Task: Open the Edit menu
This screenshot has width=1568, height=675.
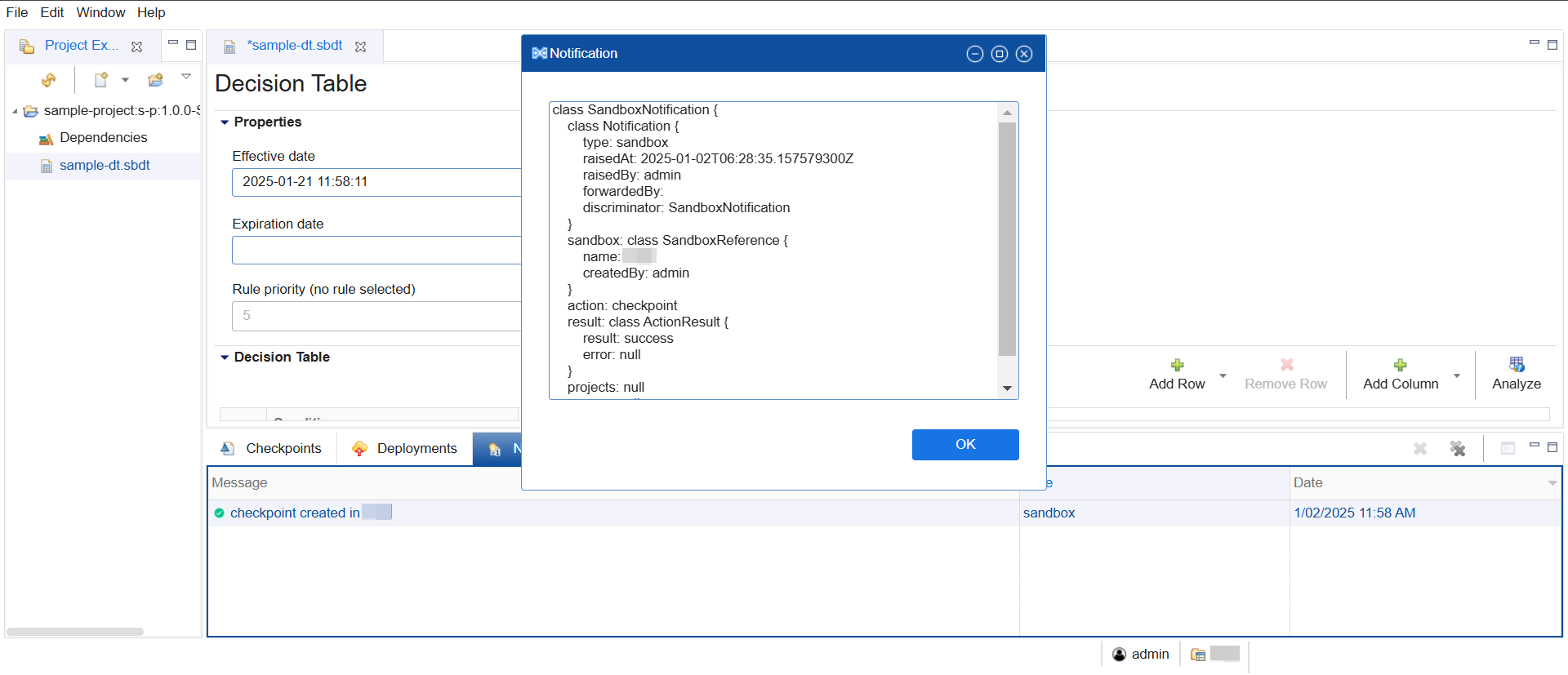Action: tap(52, 12)
